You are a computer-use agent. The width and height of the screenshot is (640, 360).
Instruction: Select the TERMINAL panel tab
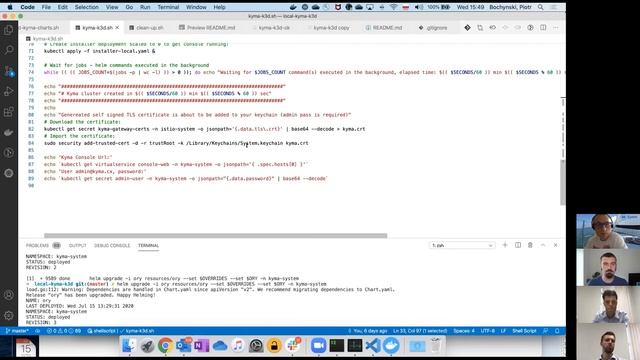pyautogui.click(x=148, y=245)
